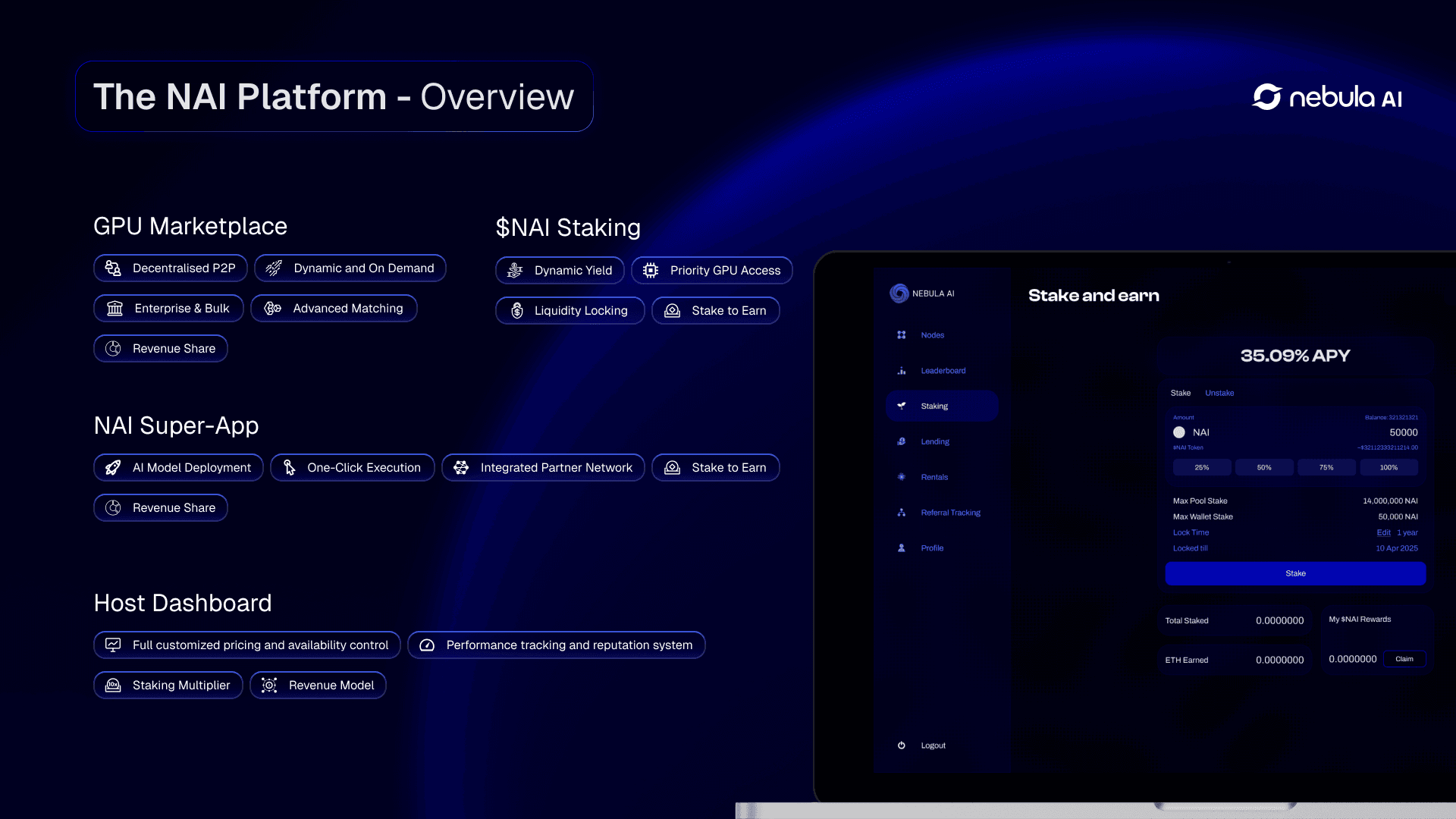Click the Nebula AI swirl logo in the dashboard sidebar
The height and width of the screenshot is (819, 1456).
899,293
